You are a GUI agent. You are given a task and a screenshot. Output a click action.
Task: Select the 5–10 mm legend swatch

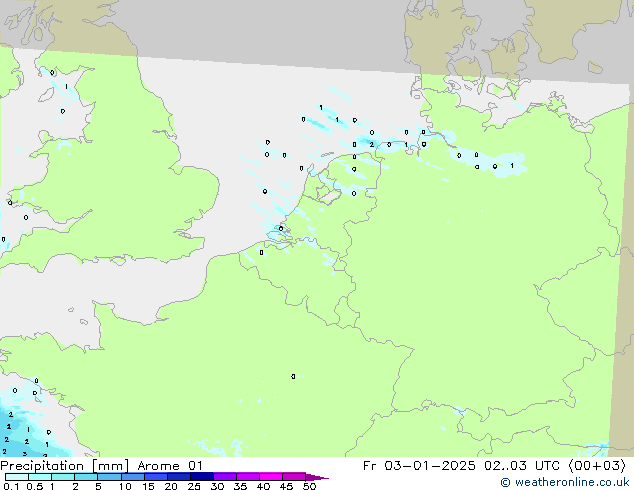coord(109,477)
